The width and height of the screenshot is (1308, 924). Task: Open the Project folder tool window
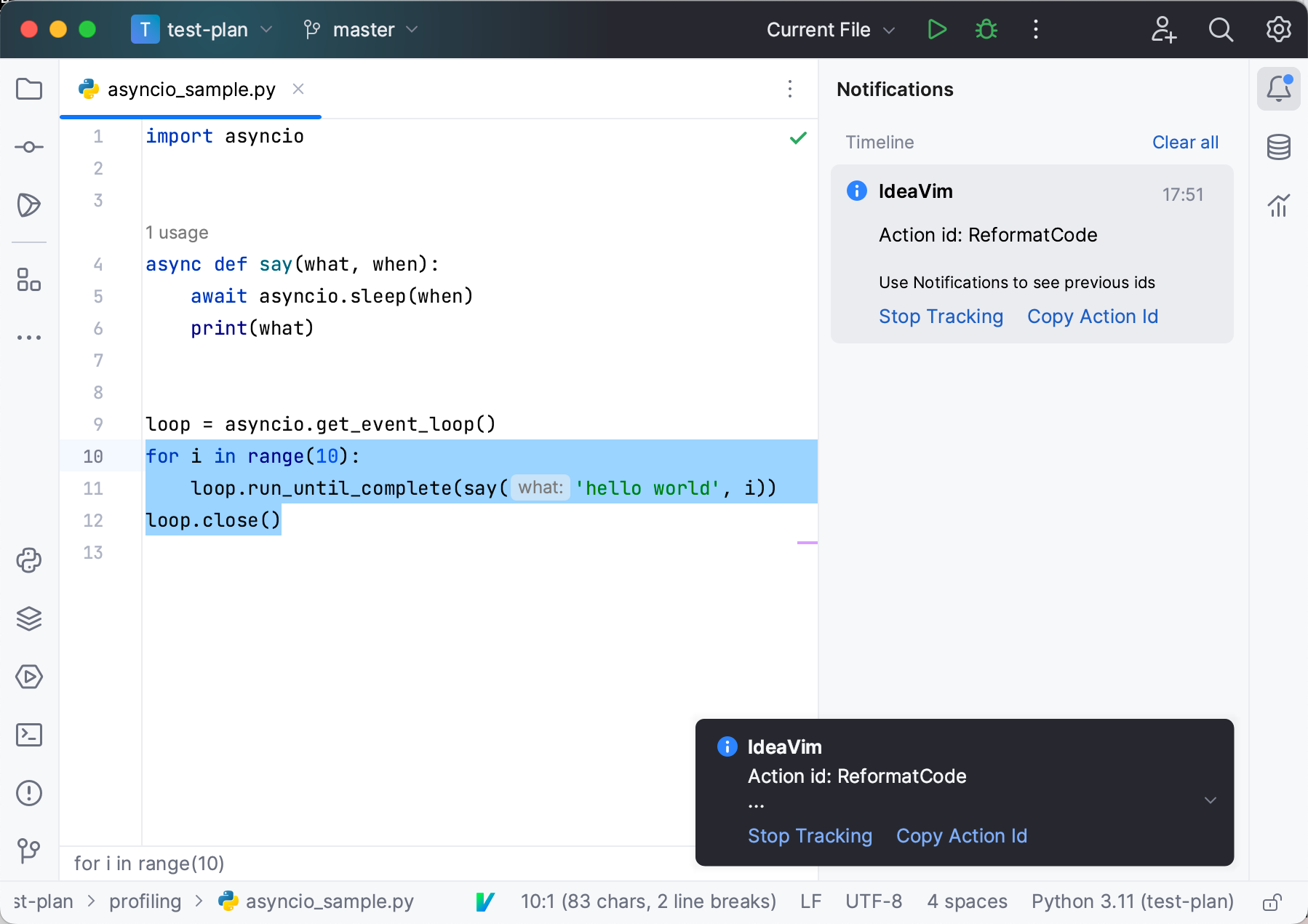(29, 89)
